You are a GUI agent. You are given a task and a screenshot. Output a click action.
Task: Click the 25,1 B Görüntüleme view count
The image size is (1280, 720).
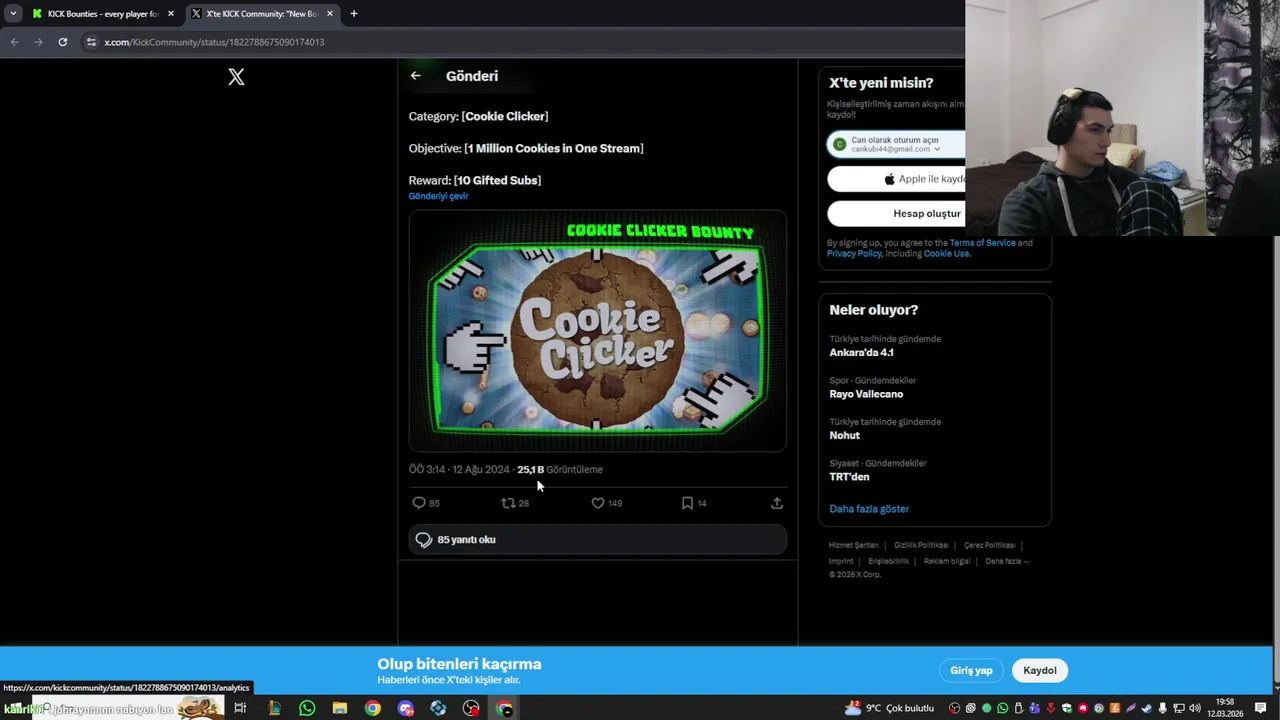560,469
